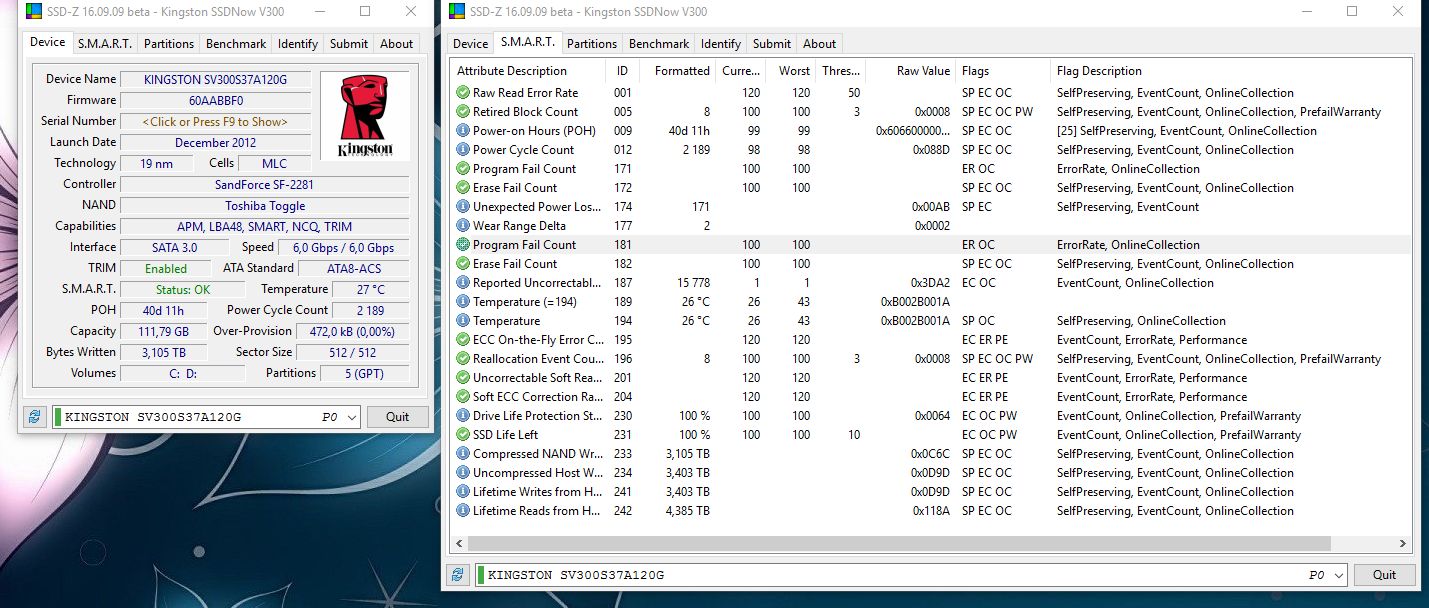Click the info icon for Unexpected Power Loss row
The height and width of the screenshot is (608, 1429).
click(463, 207)
